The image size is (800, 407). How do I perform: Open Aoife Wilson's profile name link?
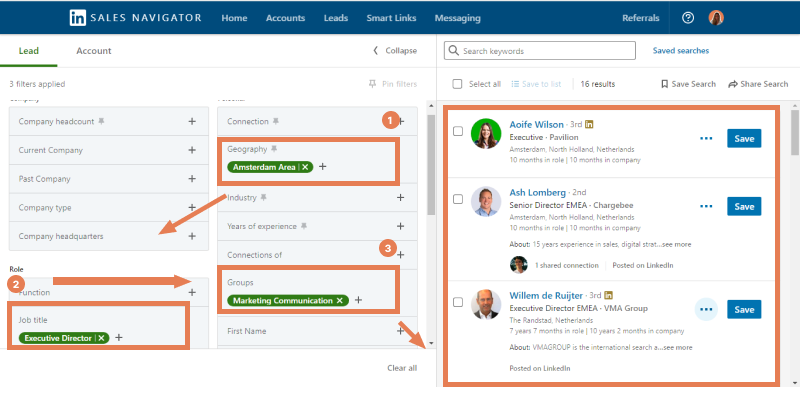[x=536, y=124]
